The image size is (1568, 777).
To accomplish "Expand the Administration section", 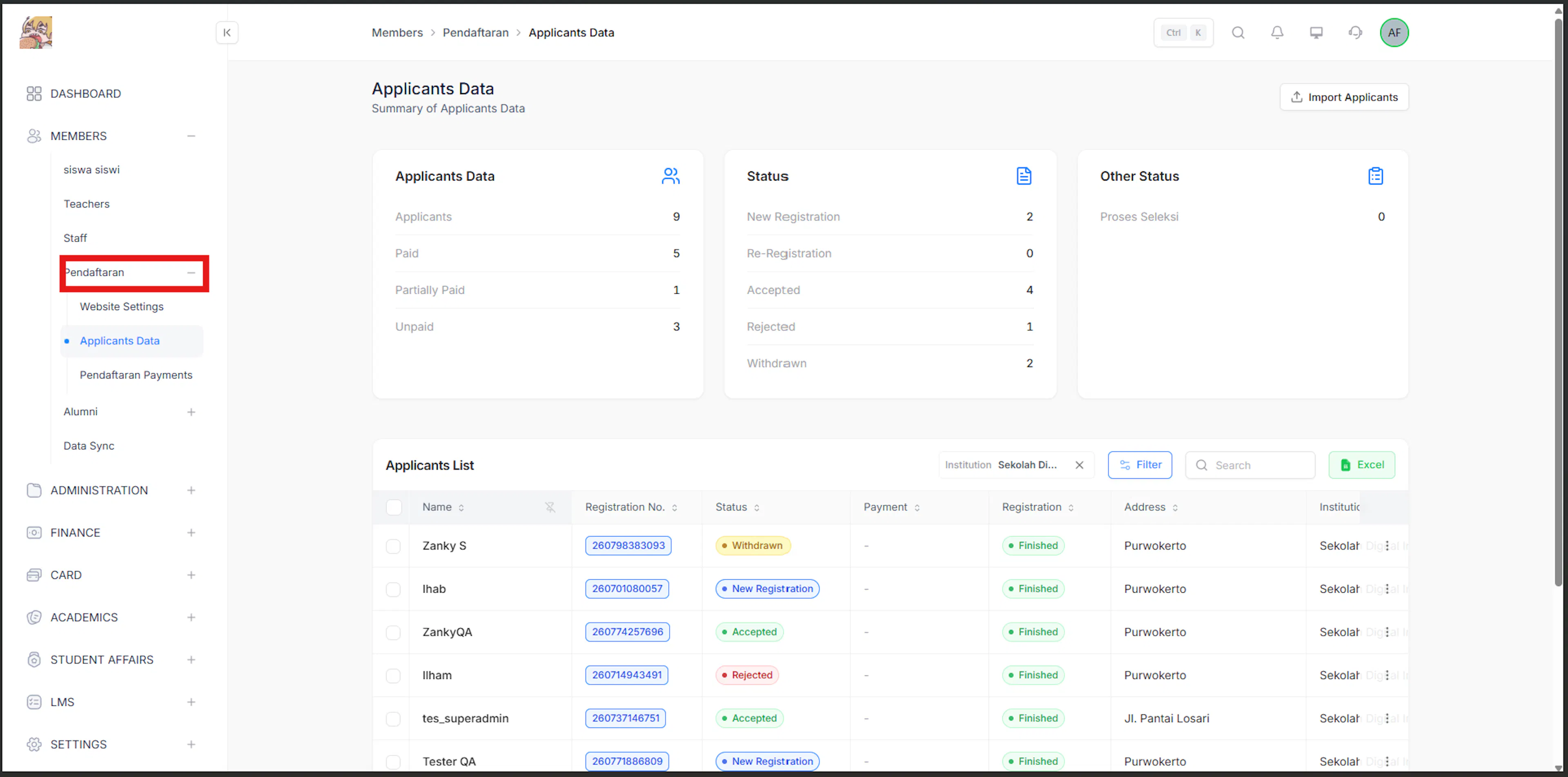I will [191, 490].
